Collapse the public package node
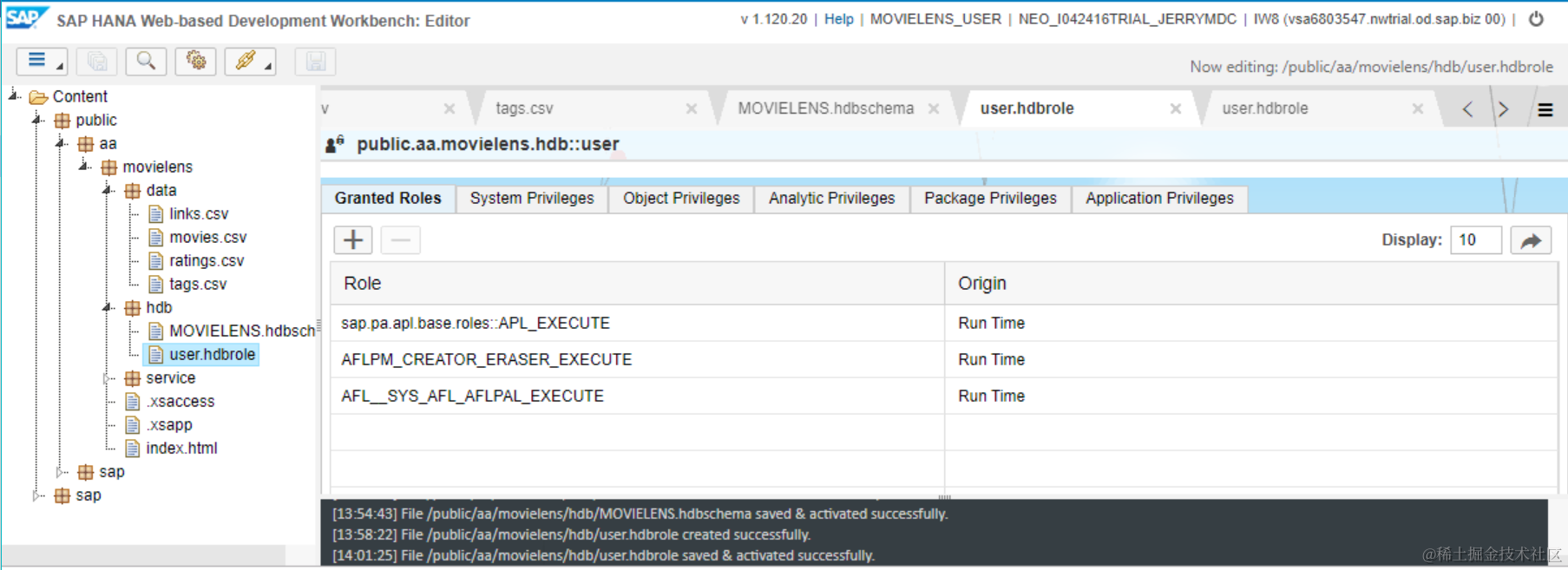This screenshot has height=570, width=1568. (x=37, y=120)
